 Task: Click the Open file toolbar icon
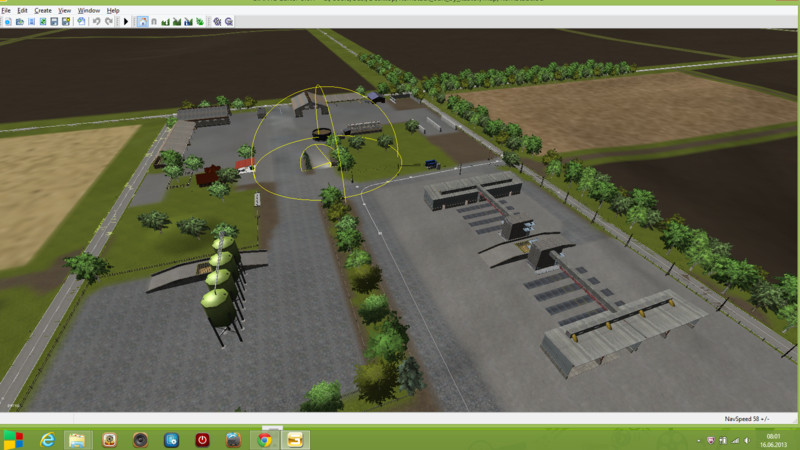(x=18, y=20)
